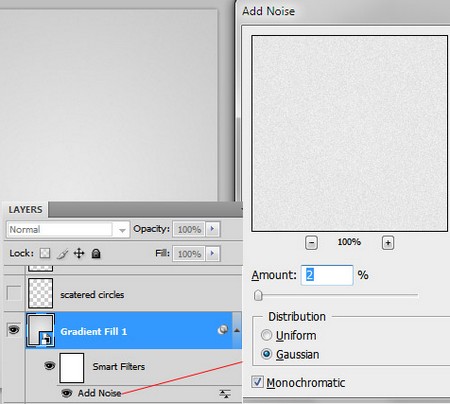Open Add Noise filter blending options icon
Image resolution: width=450 pixels, height=404 pixels.
click(225, 393)
